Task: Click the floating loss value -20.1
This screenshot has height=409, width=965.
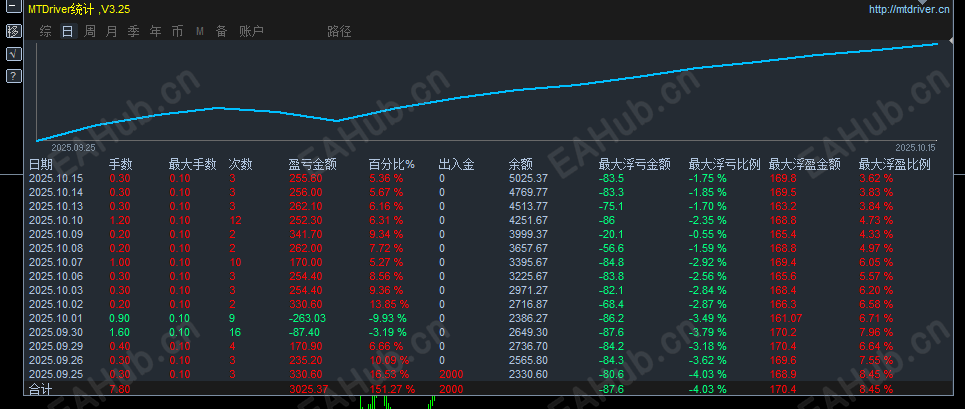Action: [610, 234]
